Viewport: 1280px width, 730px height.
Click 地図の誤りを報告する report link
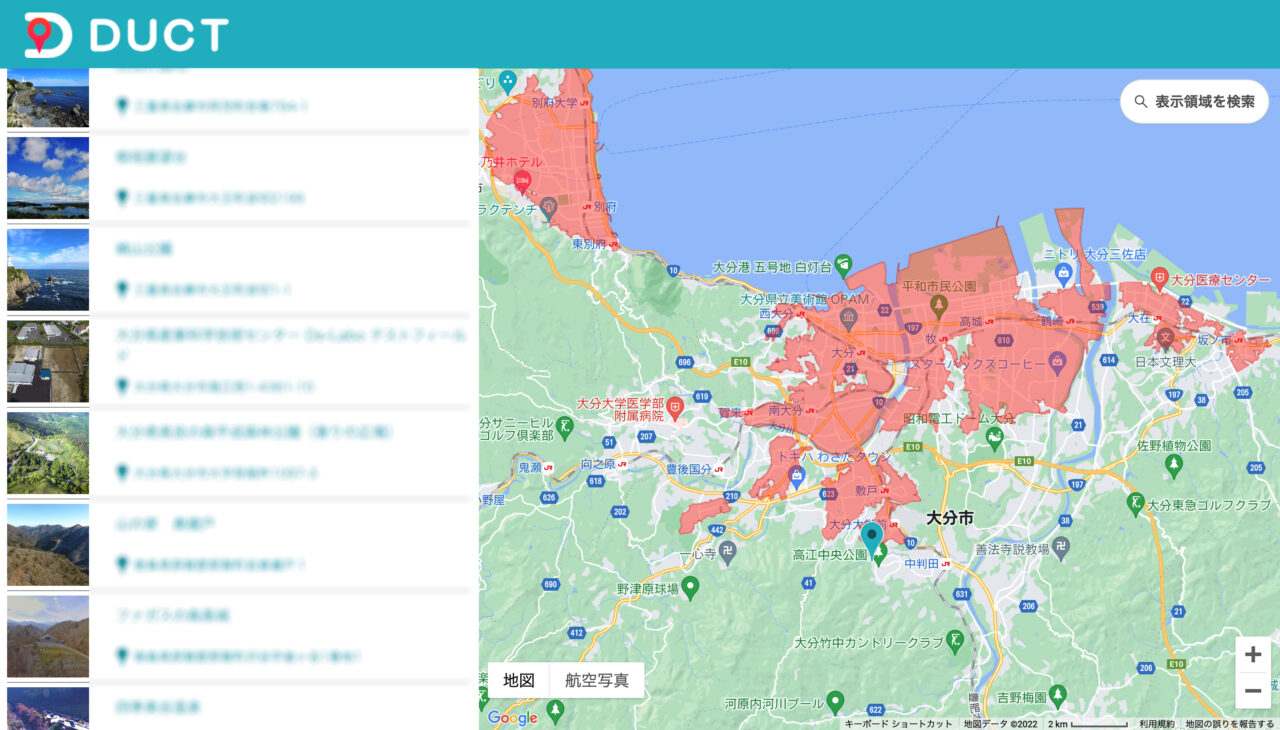coord(1229,723)
